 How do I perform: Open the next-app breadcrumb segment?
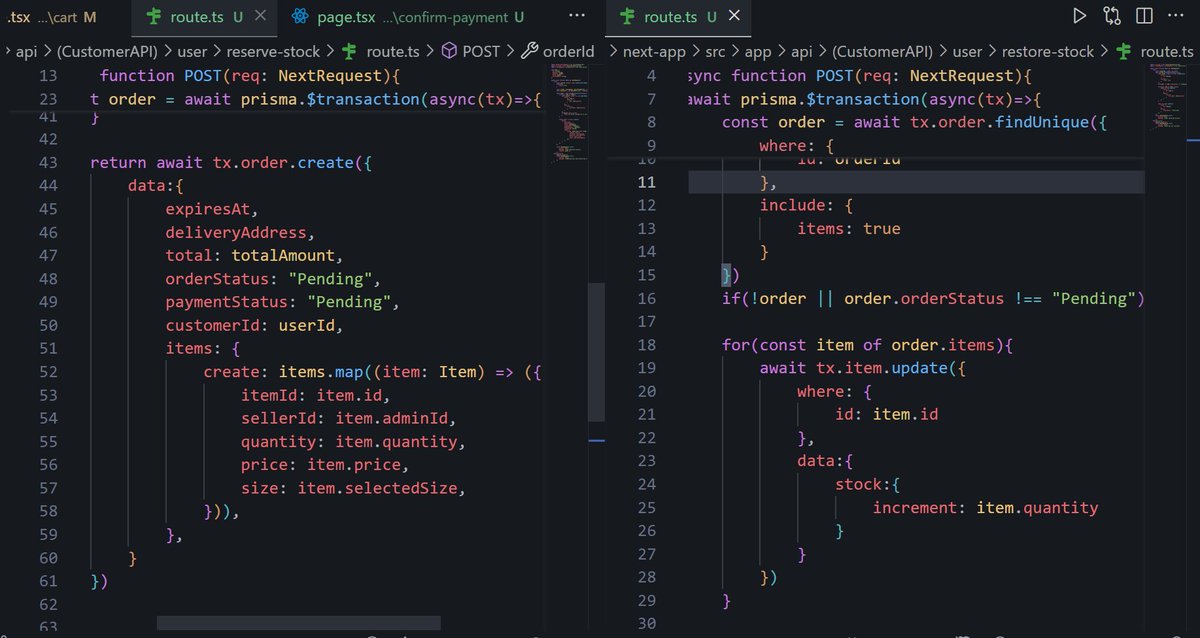(x=653, y=52)
